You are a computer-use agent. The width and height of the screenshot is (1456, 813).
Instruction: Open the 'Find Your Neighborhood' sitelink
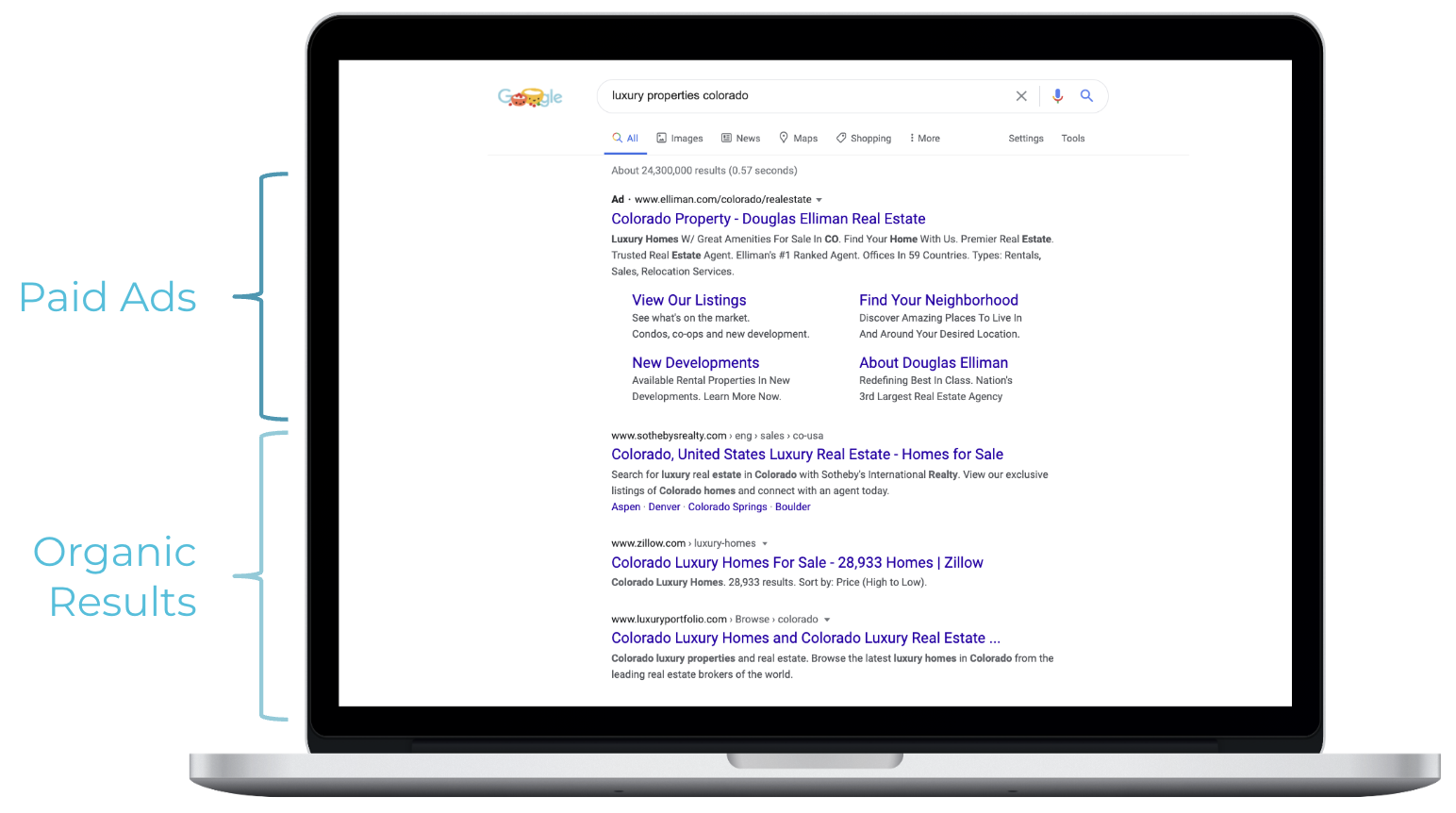[x=938, y=300]
